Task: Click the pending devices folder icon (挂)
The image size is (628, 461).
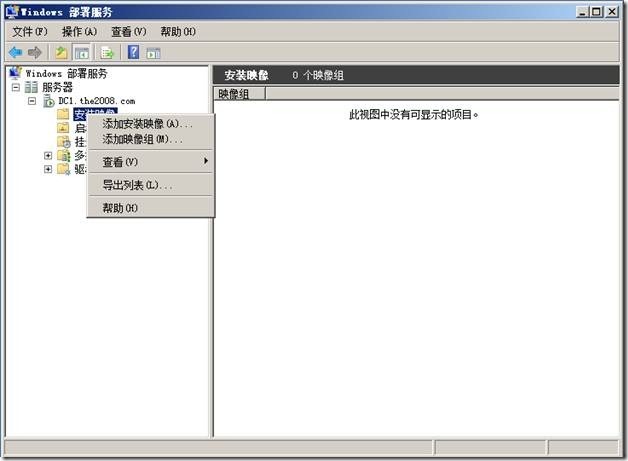Action: point(64,142)
